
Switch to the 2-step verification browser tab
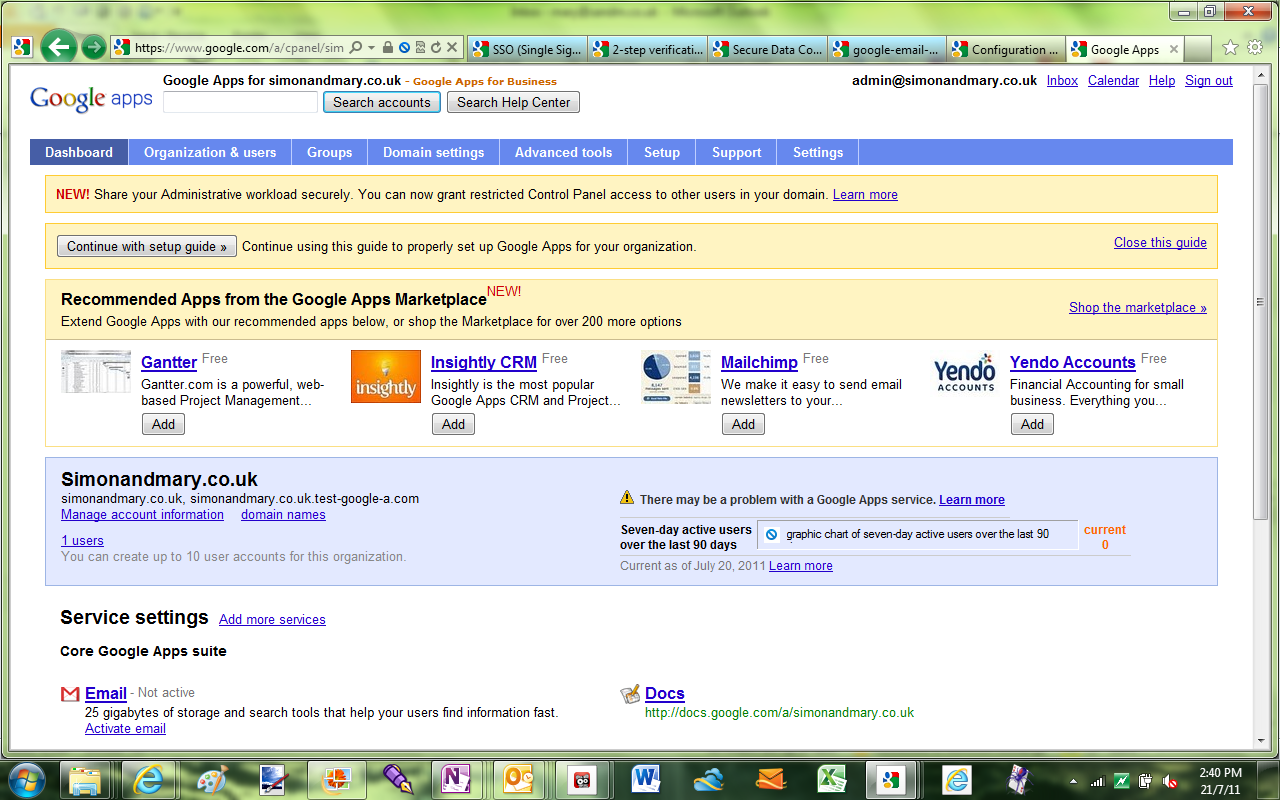647,49
